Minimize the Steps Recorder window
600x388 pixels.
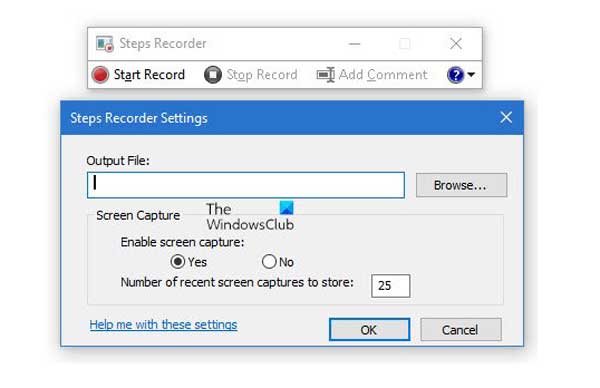coord(355,44)
